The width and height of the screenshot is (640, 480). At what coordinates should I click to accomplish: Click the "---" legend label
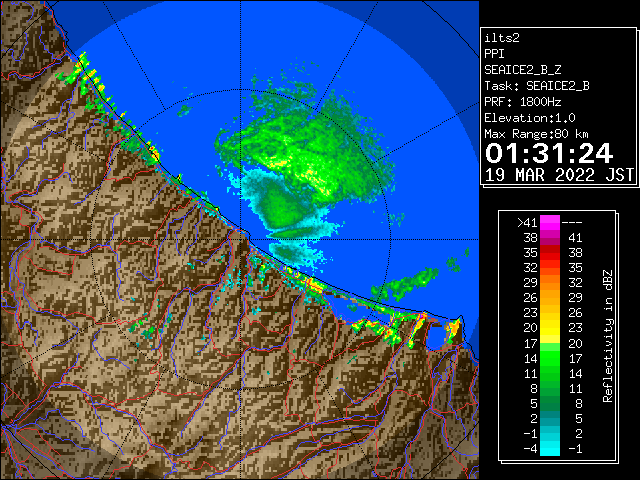pyautogui.click(x=572, y=223)
